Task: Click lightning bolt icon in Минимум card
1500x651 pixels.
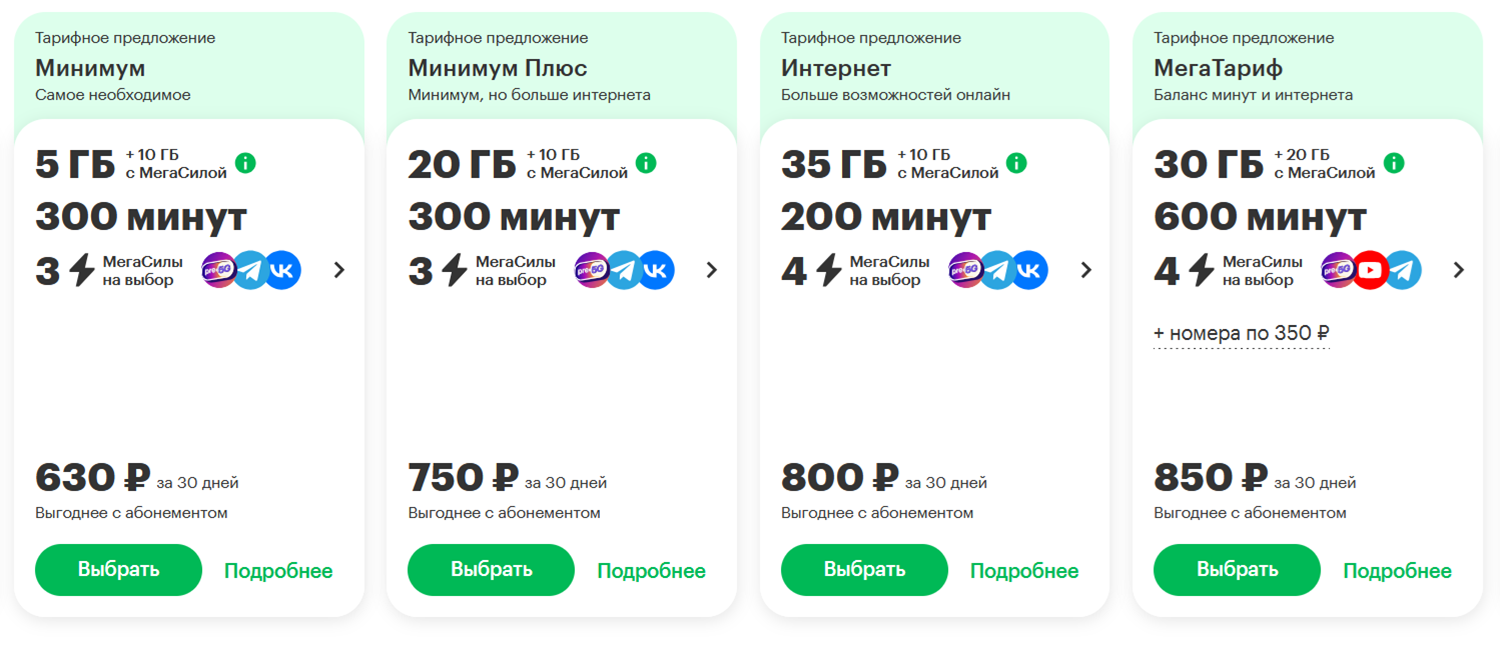Action: pyautogui.click(x=83, y=270)
